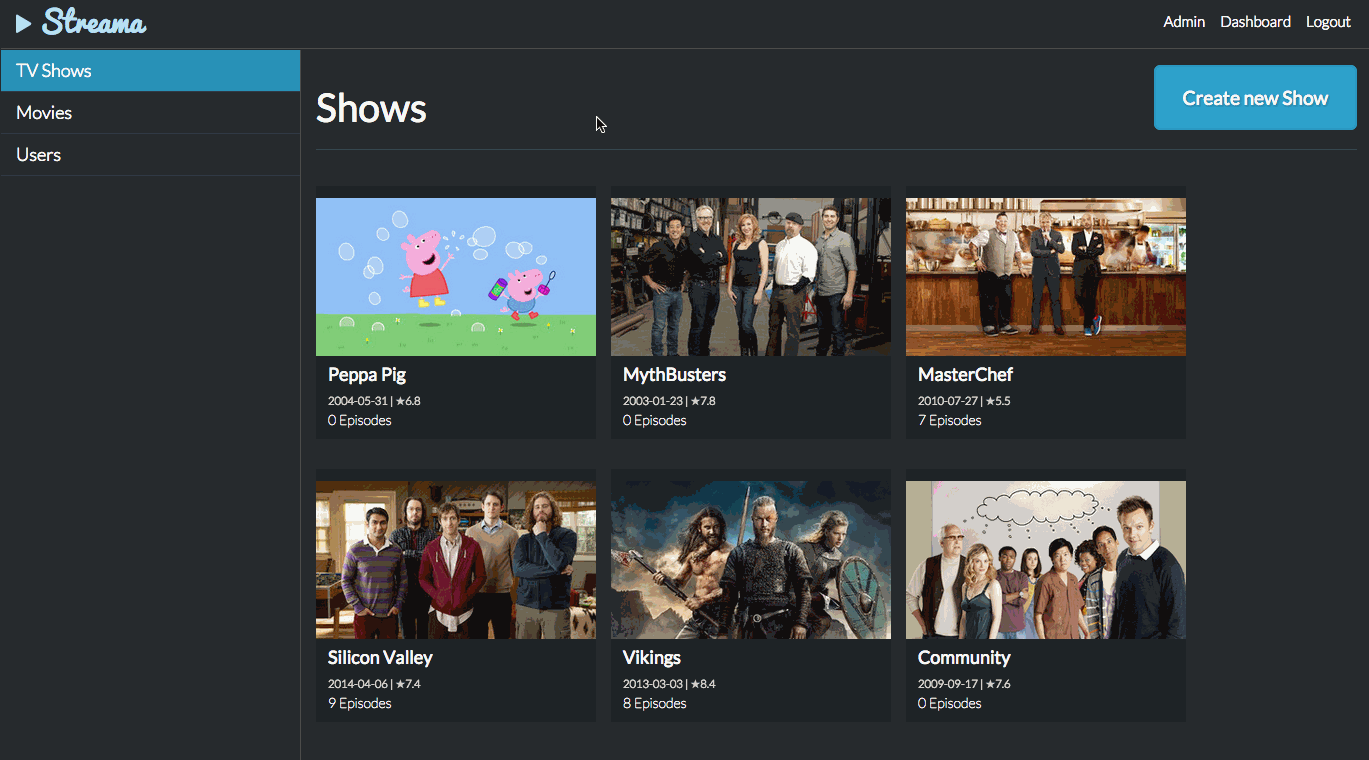Open the Movies section in the sidebar
Viewport: 1369px width, 760px height.
point(150,113)
